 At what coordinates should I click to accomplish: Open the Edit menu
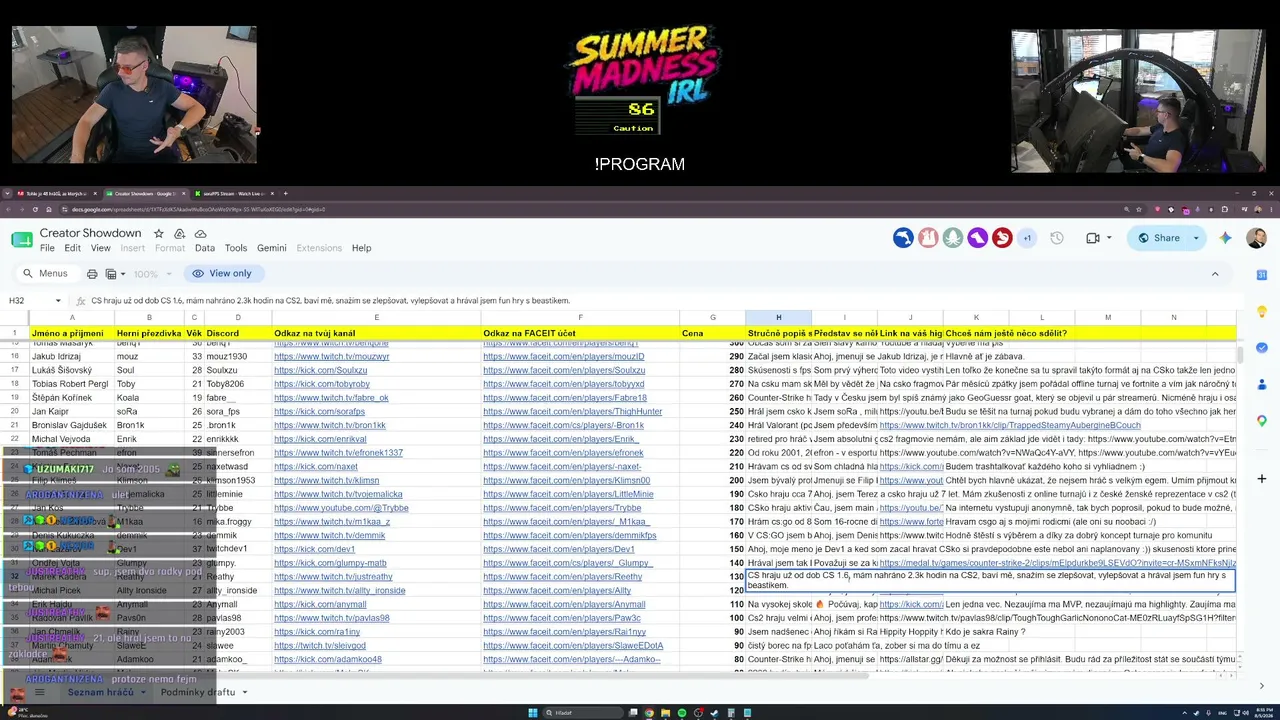73,248
